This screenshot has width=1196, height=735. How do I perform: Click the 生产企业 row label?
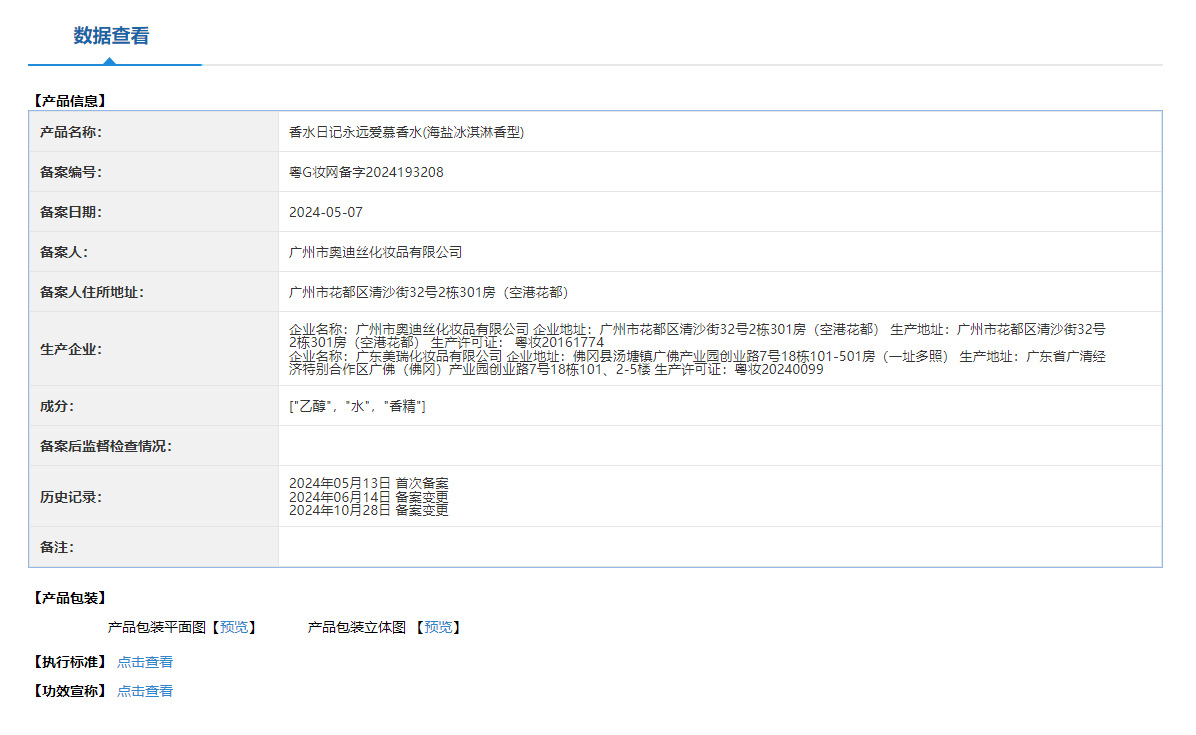click(x=70, y=349)
